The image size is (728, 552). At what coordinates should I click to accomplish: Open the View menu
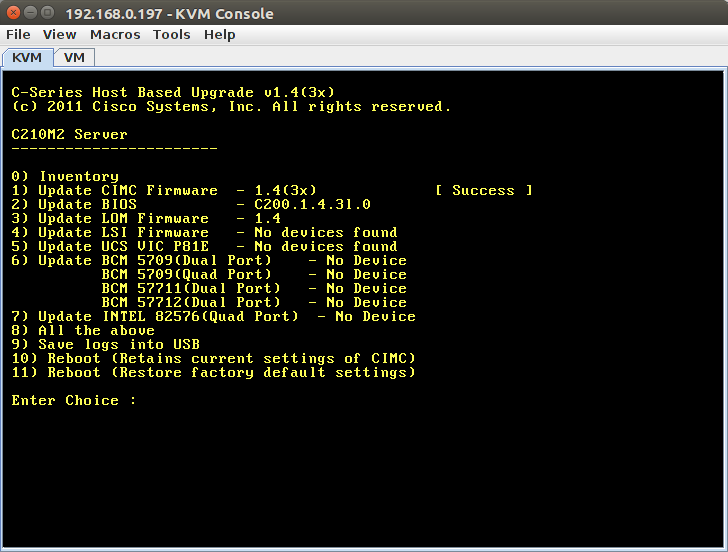(x=59, y=35)
